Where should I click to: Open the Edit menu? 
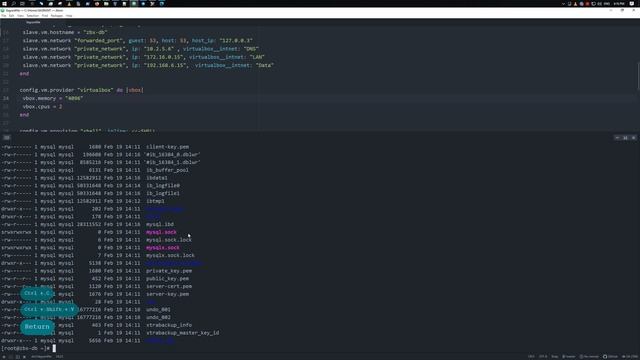pos(11,16)
